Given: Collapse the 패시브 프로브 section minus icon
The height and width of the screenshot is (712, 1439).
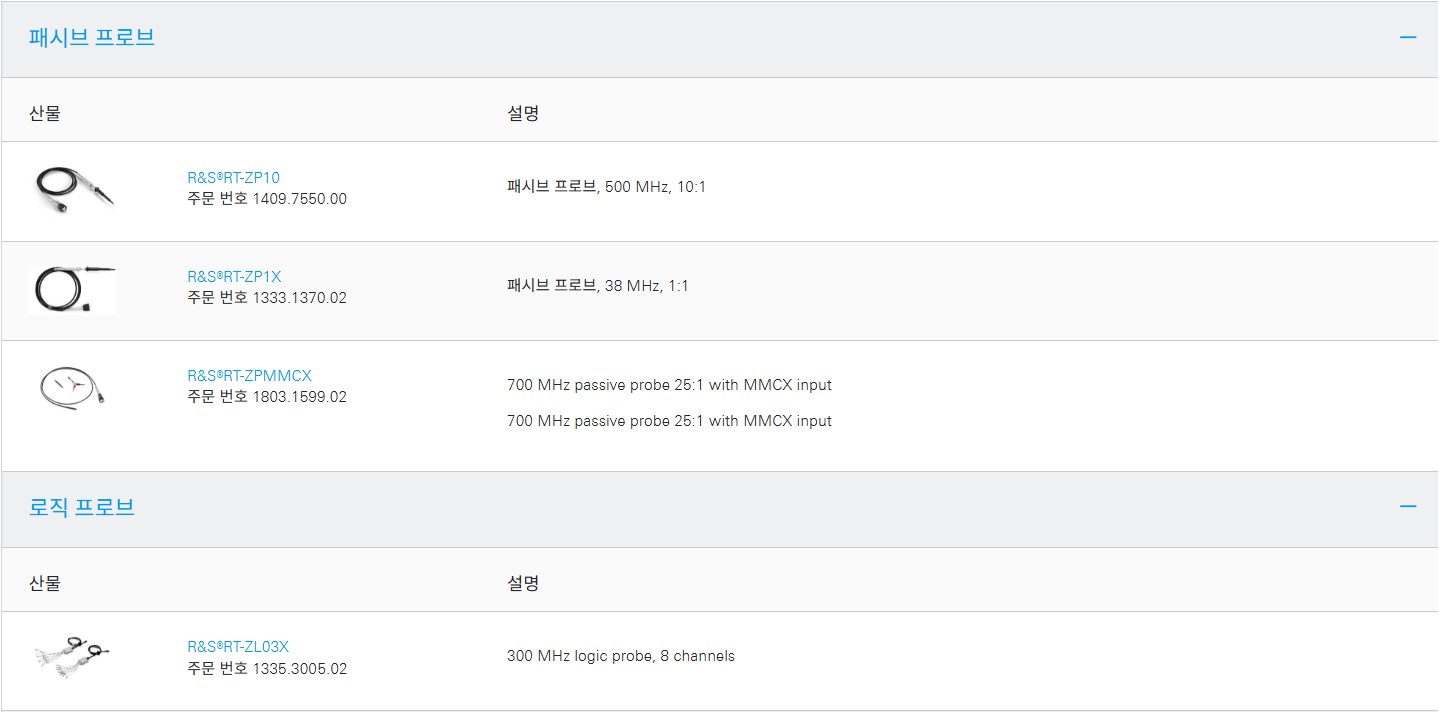Looking at the screenshot, I should pyautogui.click(x=1408, y=38).
